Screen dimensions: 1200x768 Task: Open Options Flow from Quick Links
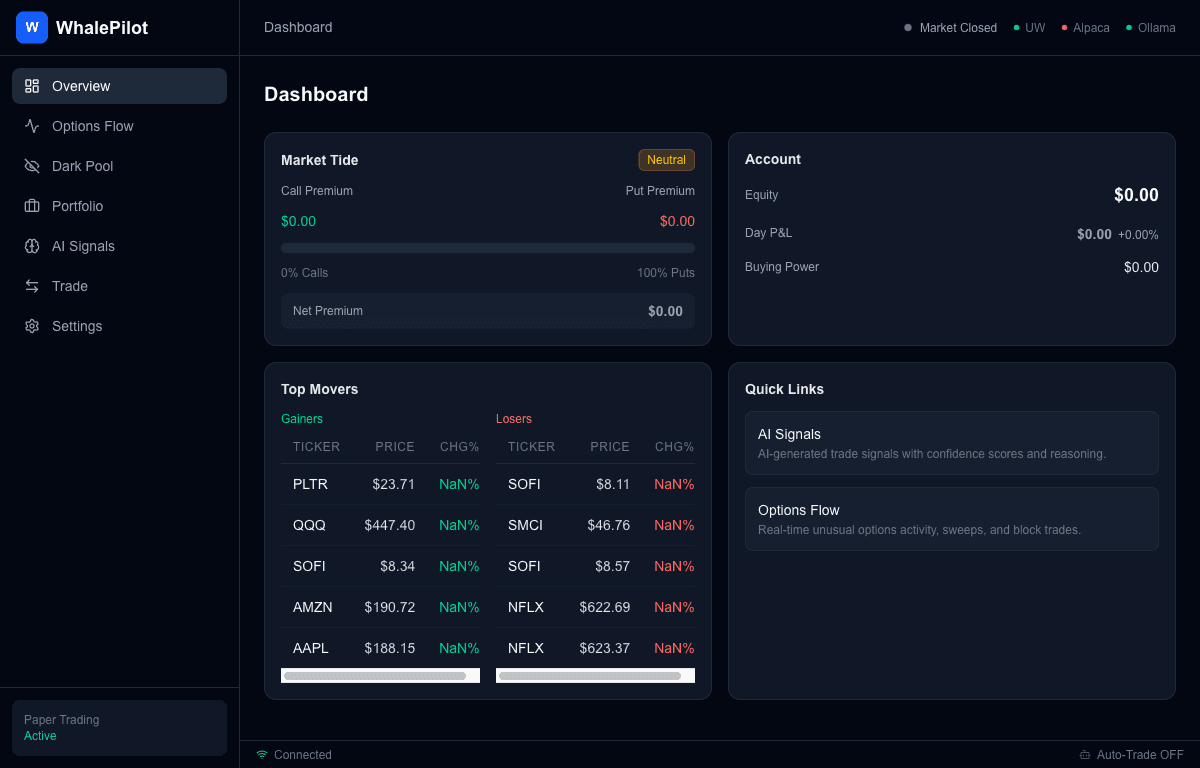pos(951,518)
